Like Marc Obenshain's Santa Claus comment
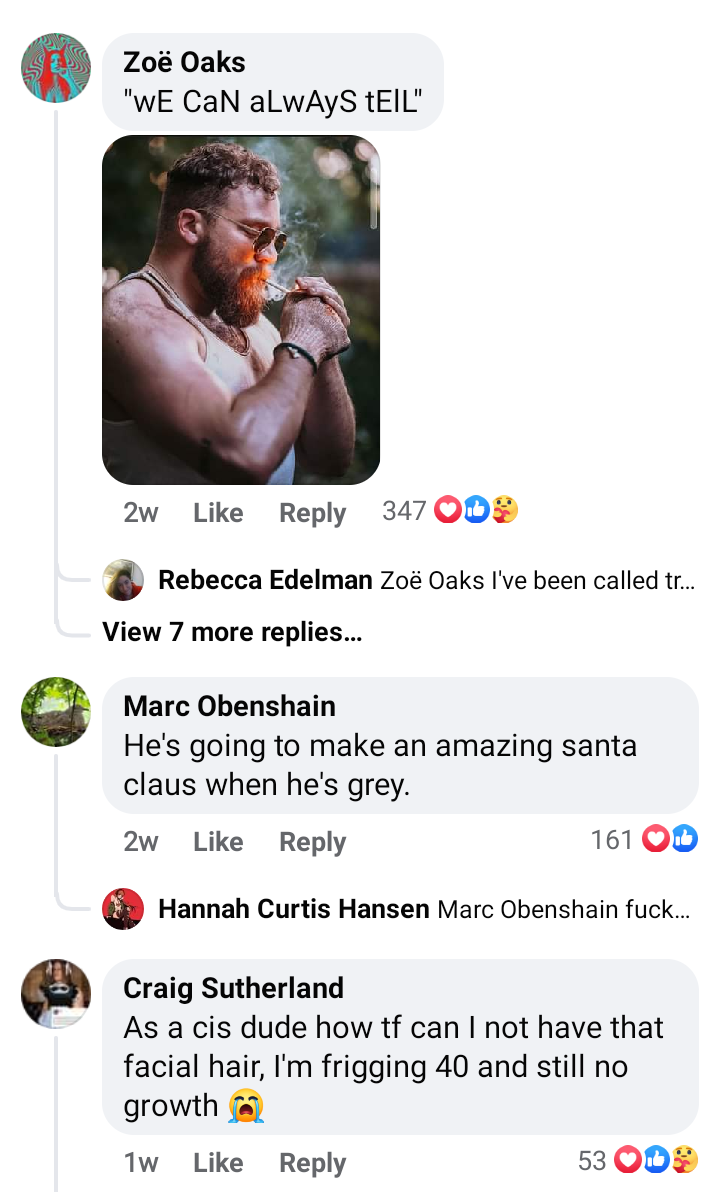Viewport: 719px width, 1192px height. tap(218, 842)
